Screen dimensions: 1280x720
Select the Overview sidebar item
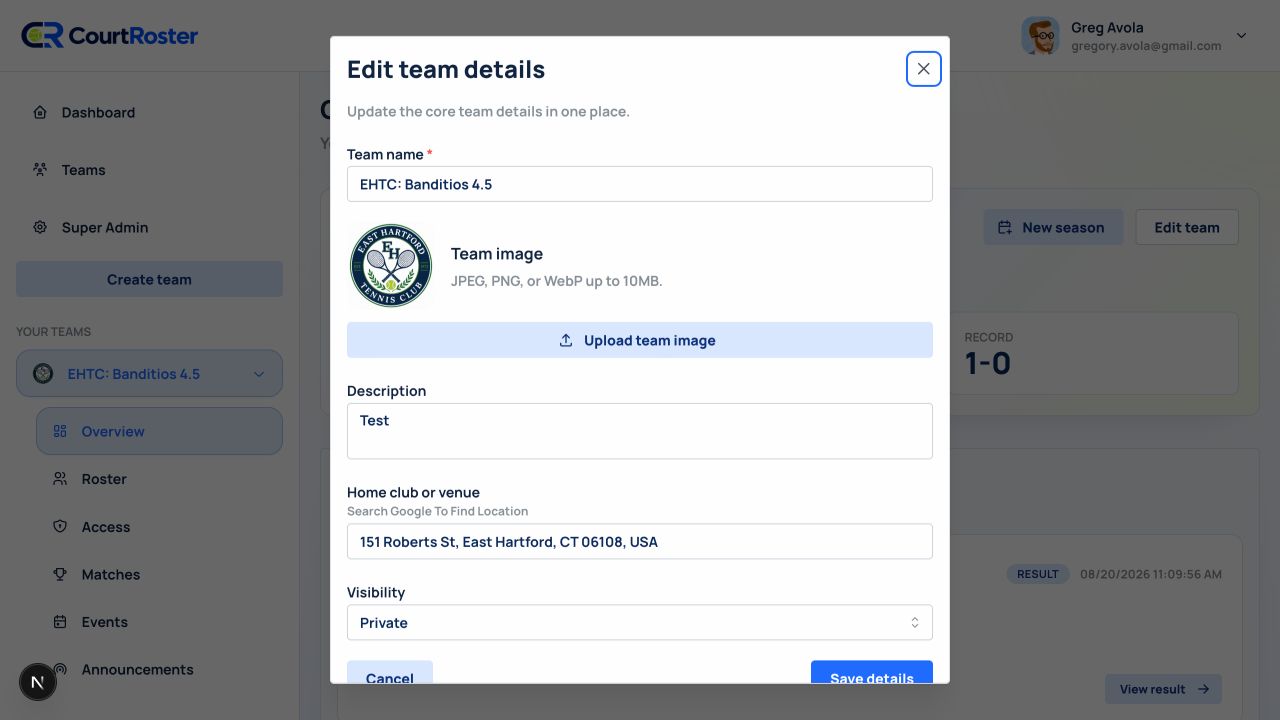[160, 431]
